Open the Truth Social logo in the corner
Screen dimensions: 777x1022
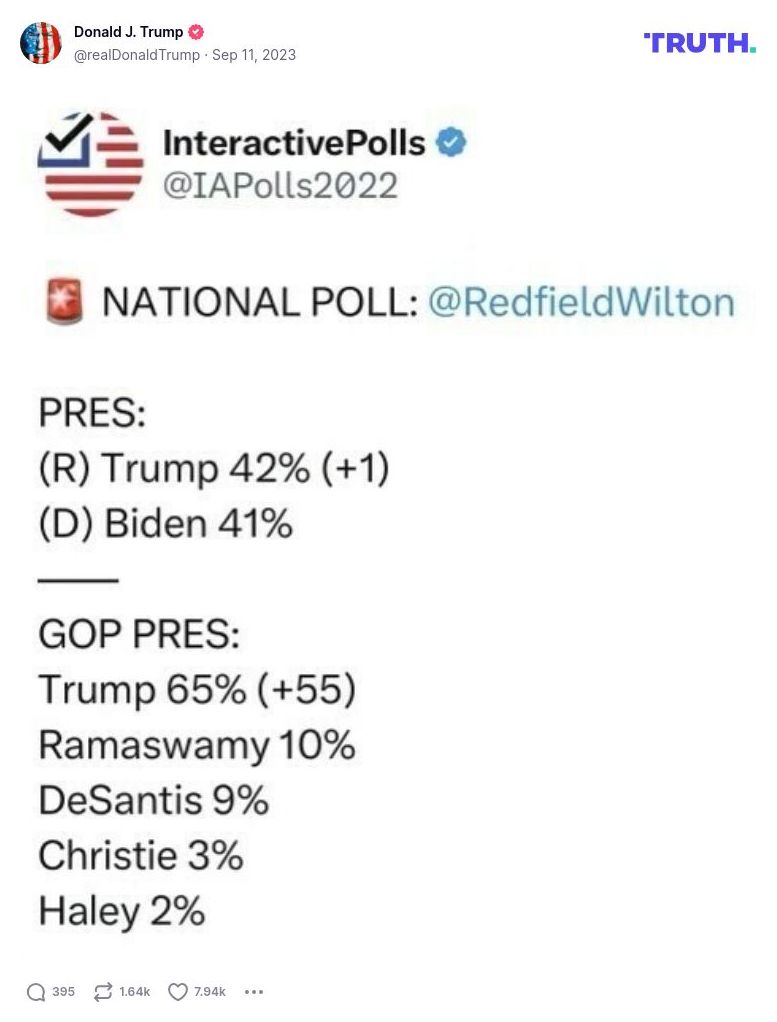[x=700, y=43]
